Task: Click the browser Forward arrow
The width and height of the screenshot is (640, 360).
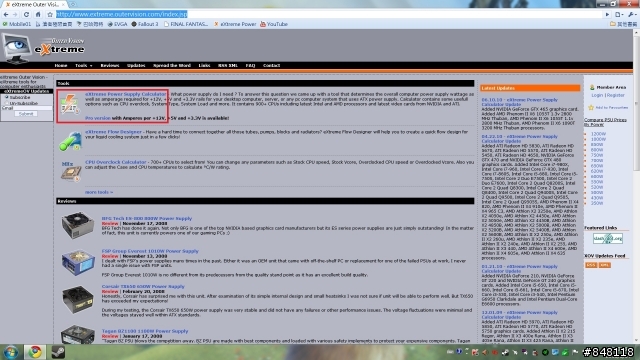Action: pos(16,14)
